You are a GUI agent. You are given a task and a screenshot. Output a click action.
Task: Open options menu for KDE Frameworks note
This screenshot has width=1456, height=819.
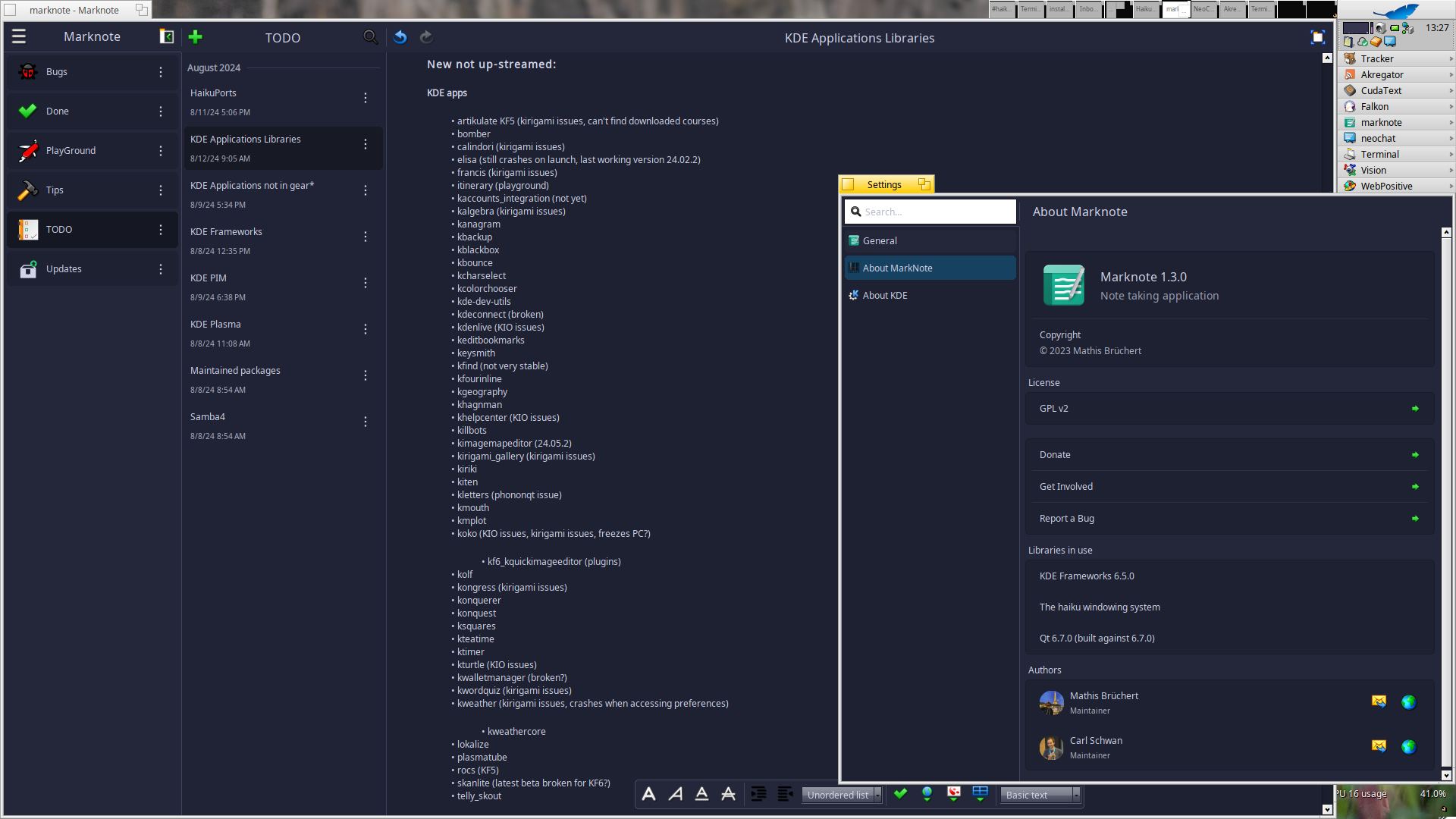coord(366,237)
